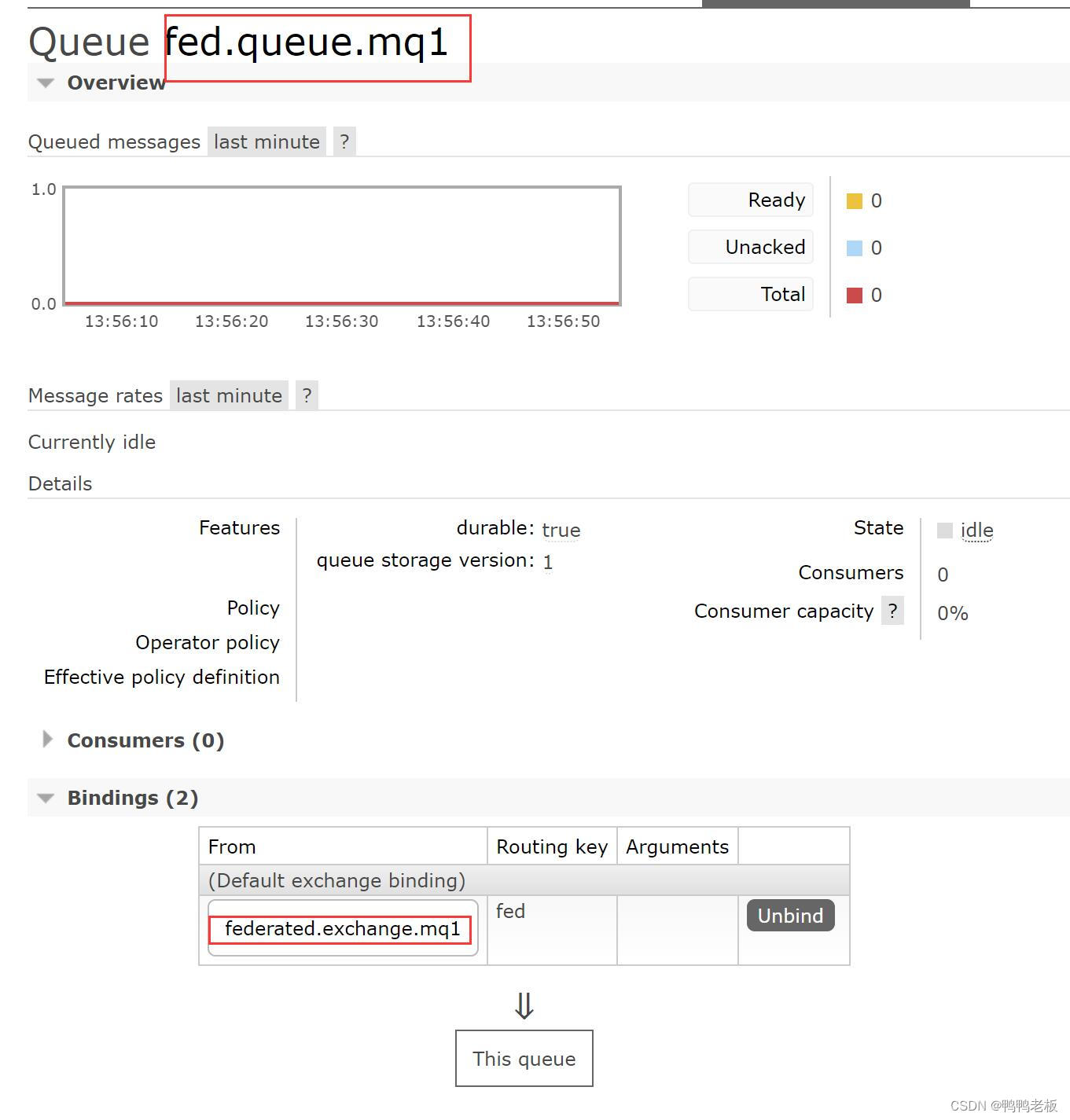Click the Queued messages chart

click(x=342, y=245)
